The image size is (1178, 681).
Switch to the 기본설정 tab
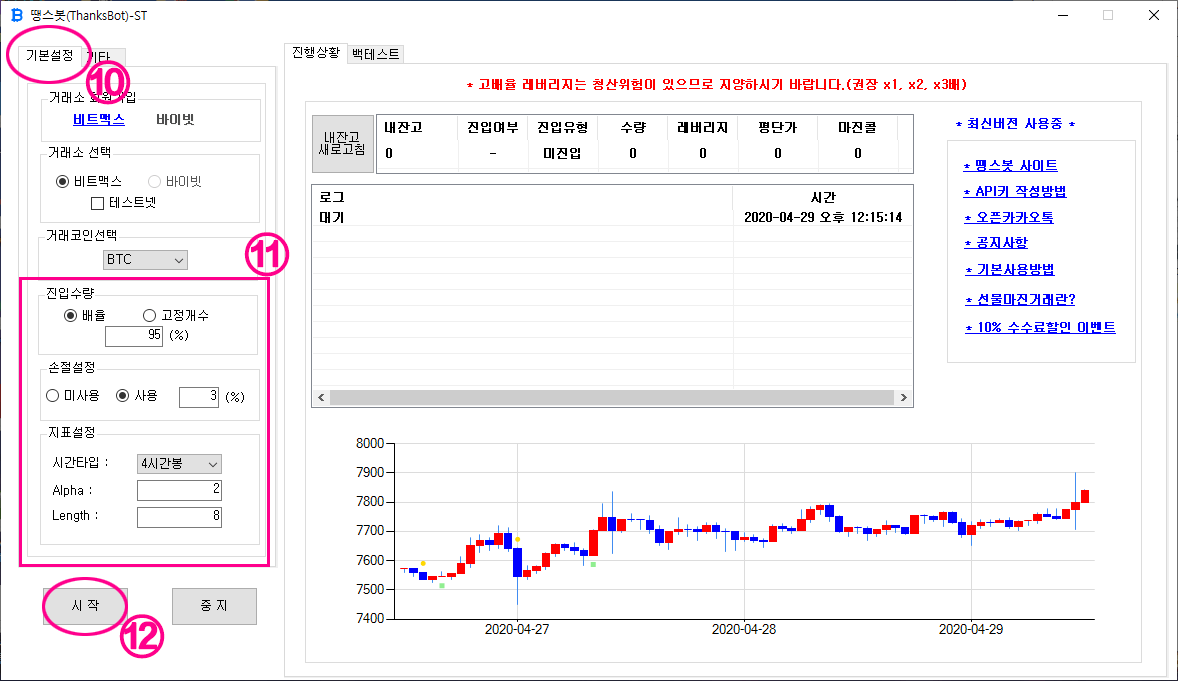pos(50,56)
